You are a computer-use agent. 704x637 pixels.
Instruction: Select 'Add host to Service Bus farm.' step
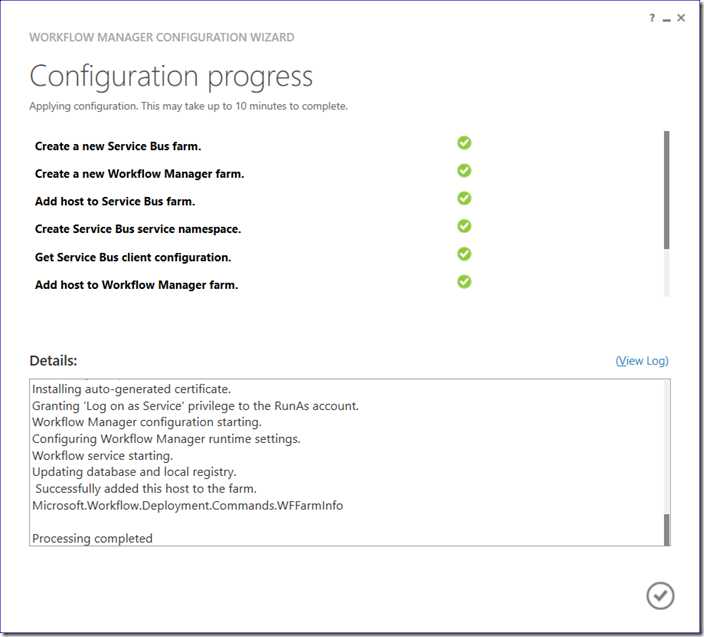pos(115,202)
